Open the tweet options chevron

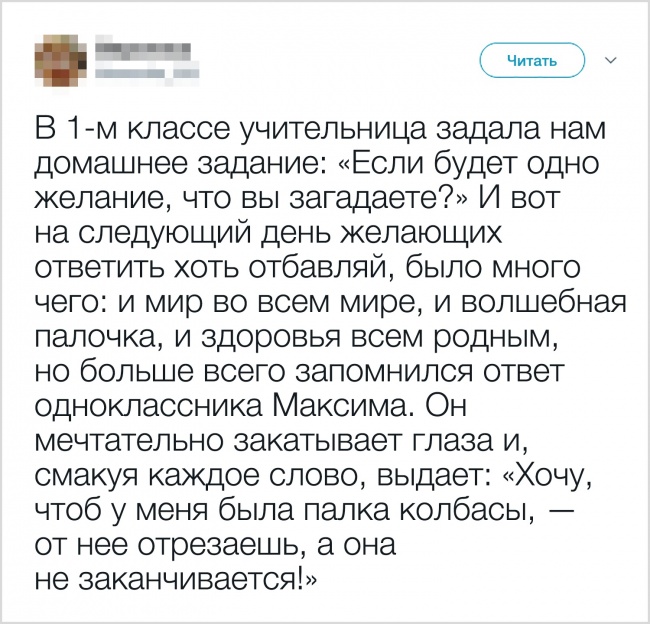(610, 60)
